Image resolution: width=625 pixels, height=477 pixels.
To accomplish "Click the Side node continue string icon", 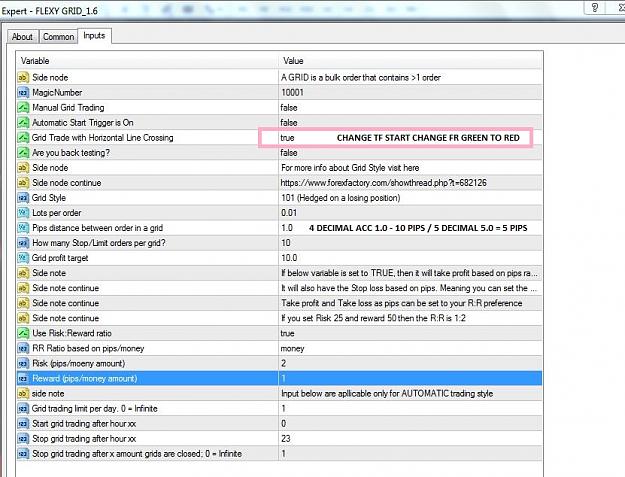I will pyautogui.click(x=23, y=183).
